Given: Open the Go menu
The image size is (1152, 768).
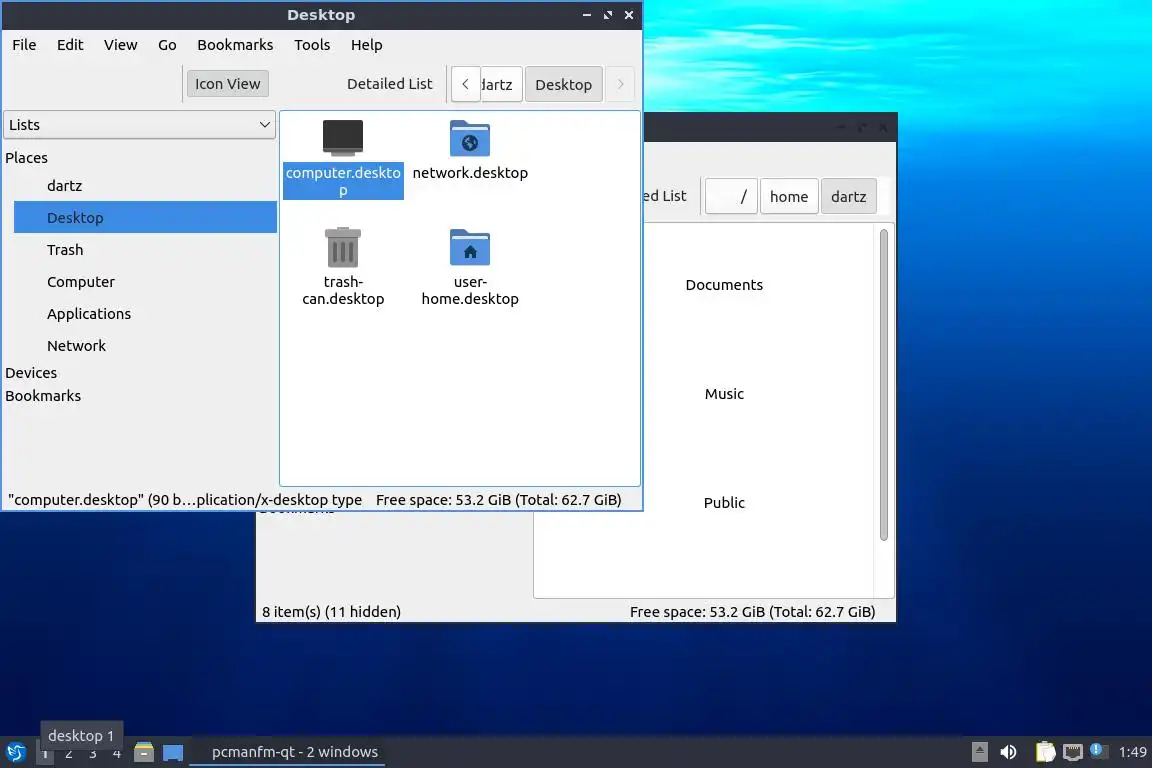Looking at the screenshot, I should [x=167, y=45].
